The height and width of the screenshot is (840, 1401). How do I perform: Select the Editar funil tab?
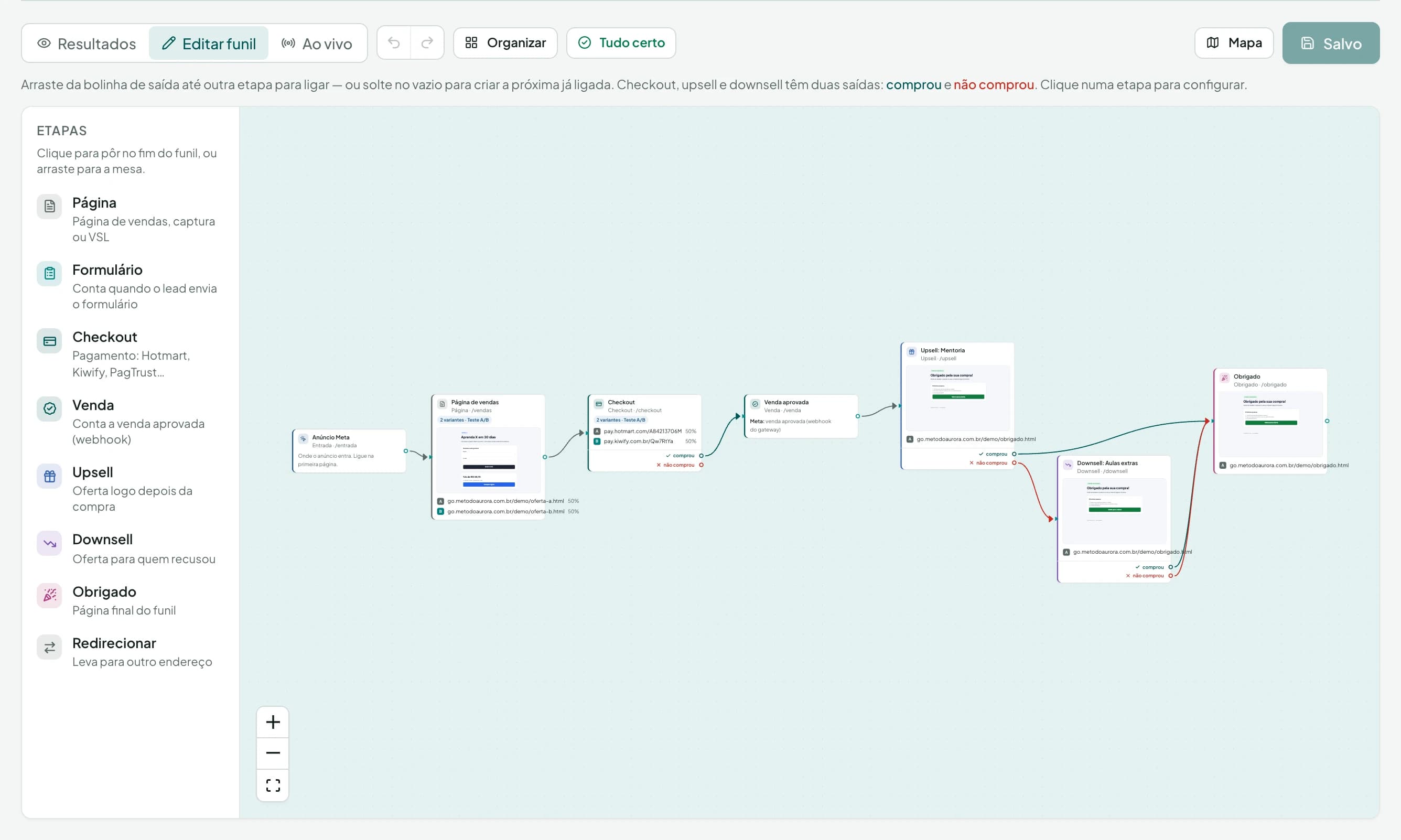209,44
